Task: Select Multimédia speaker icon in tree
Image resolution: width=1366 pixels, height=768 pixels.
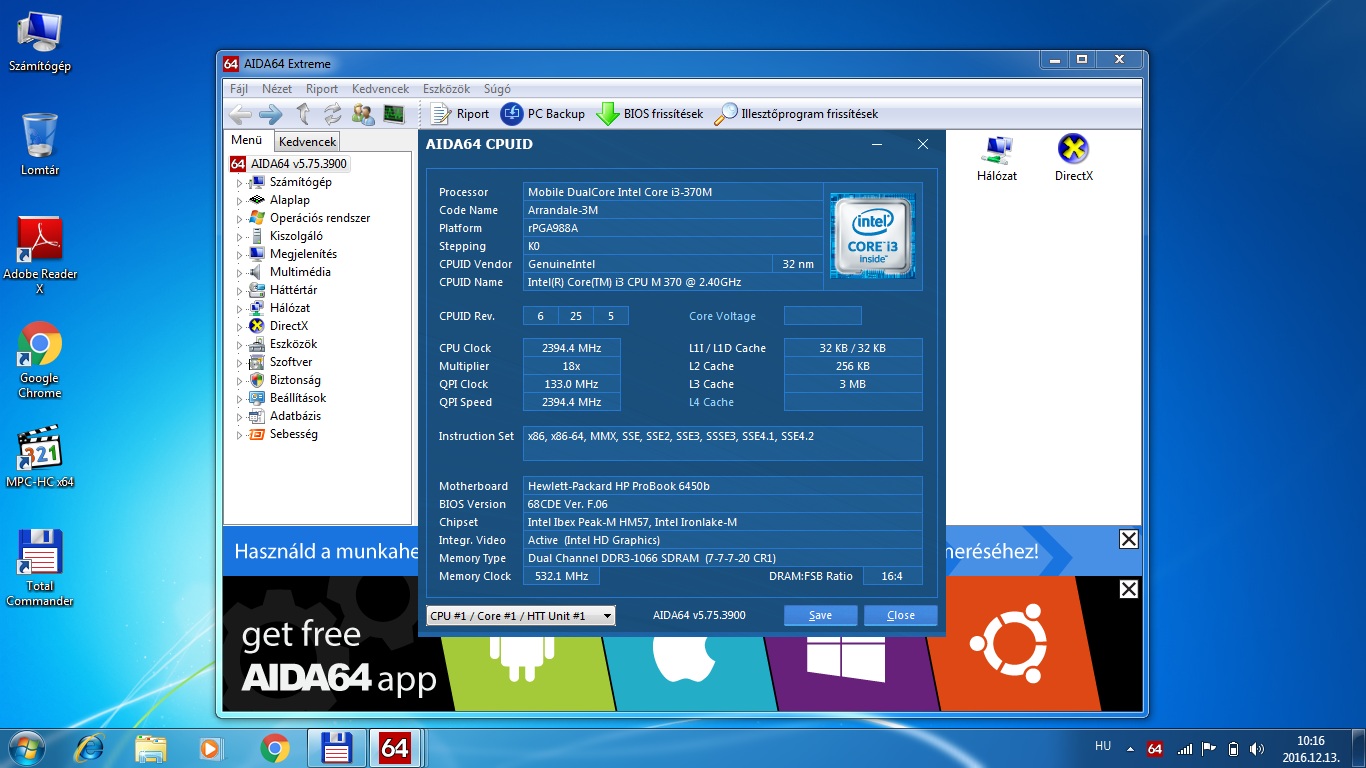Action: 257,272
